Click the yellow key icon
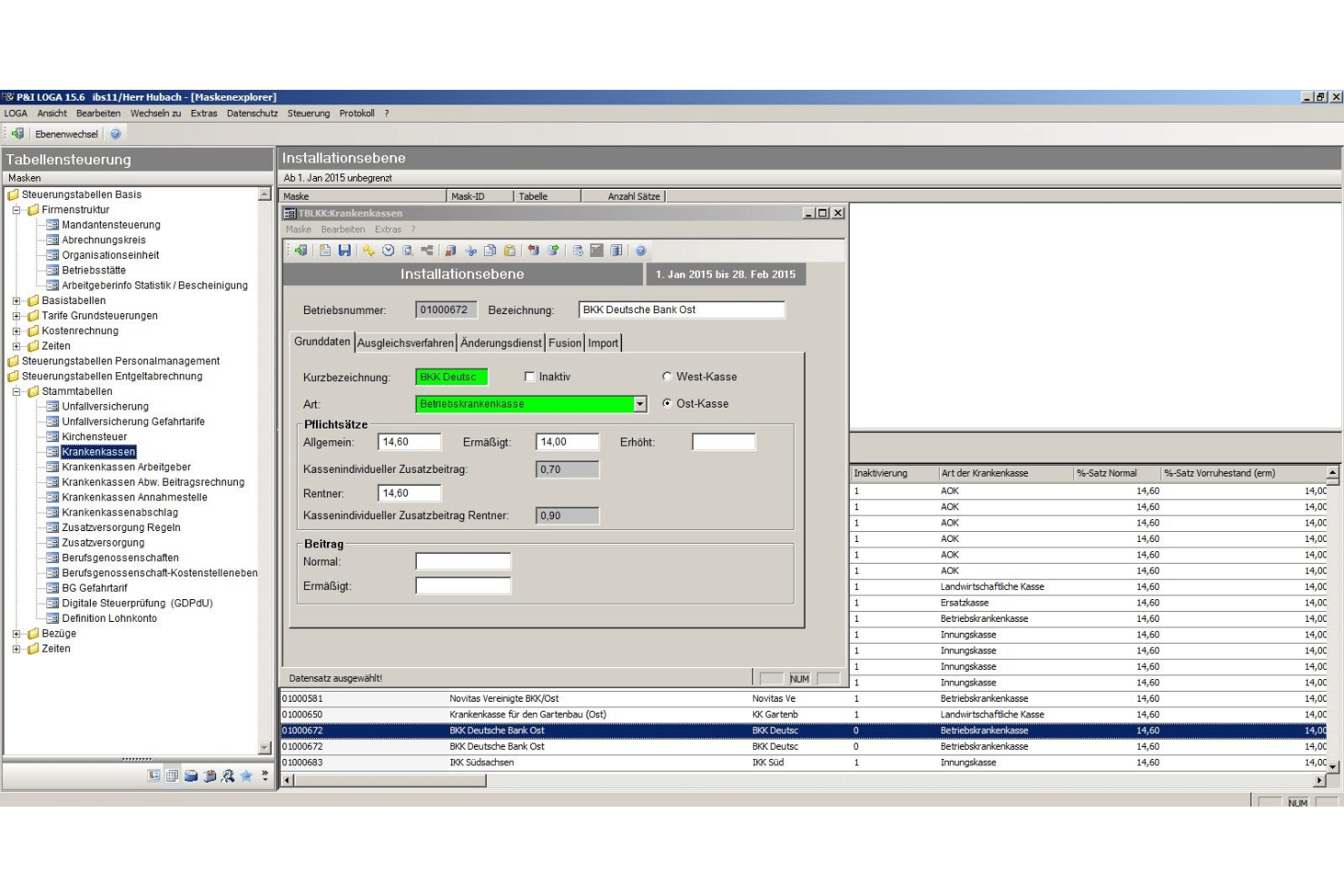 tap(369, 251)
